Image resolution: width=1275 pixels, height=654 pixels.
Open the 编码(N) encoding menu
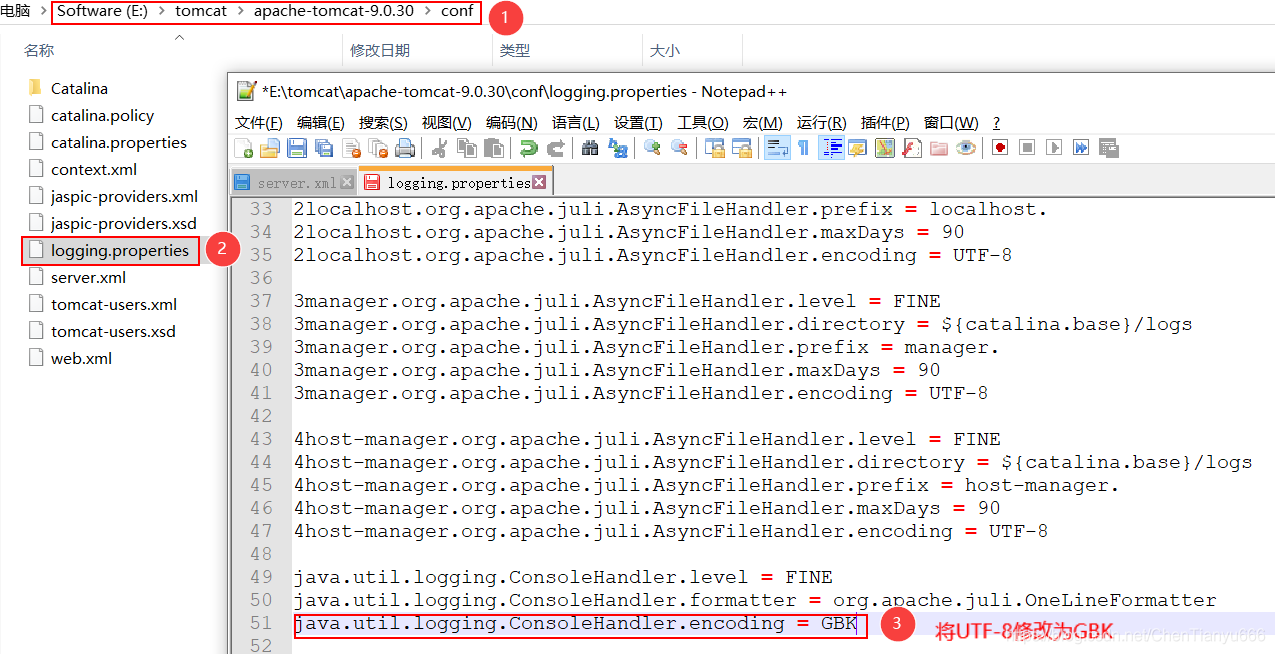[x=511, y=122]
